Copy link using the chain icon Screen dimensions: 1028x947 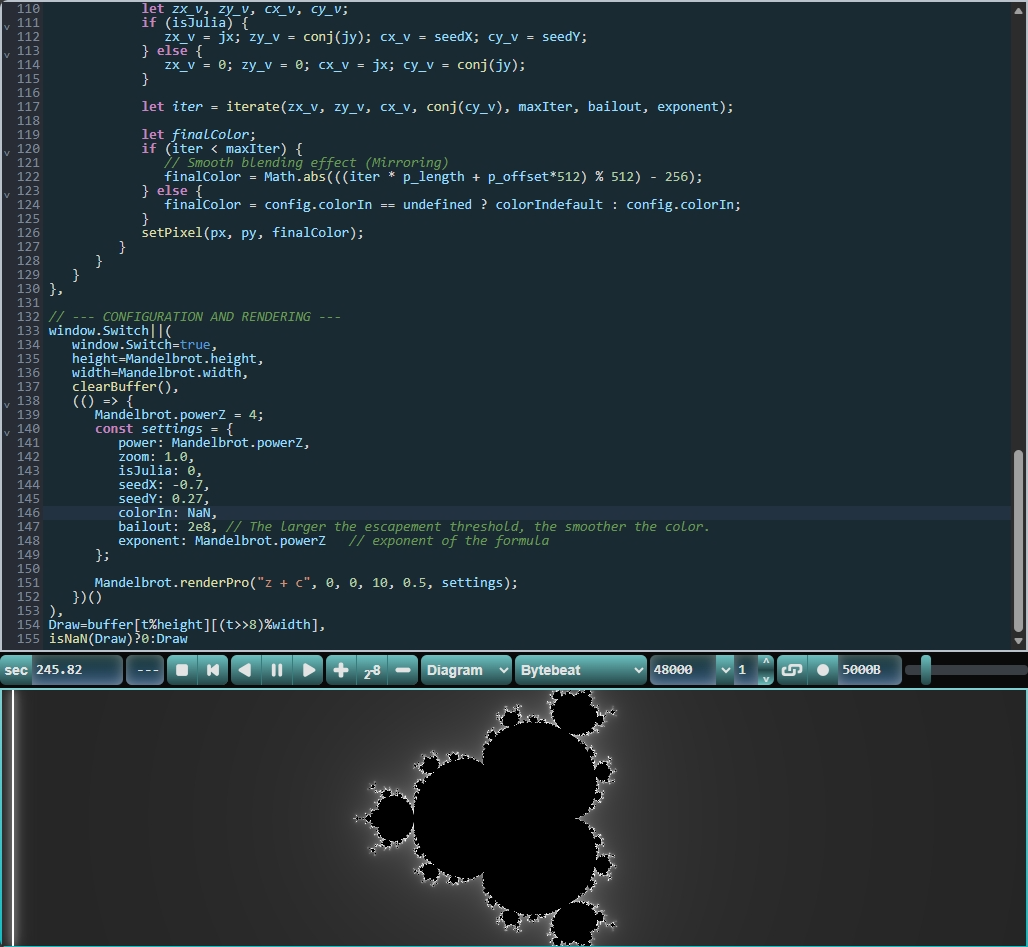[x=791, y=670]
